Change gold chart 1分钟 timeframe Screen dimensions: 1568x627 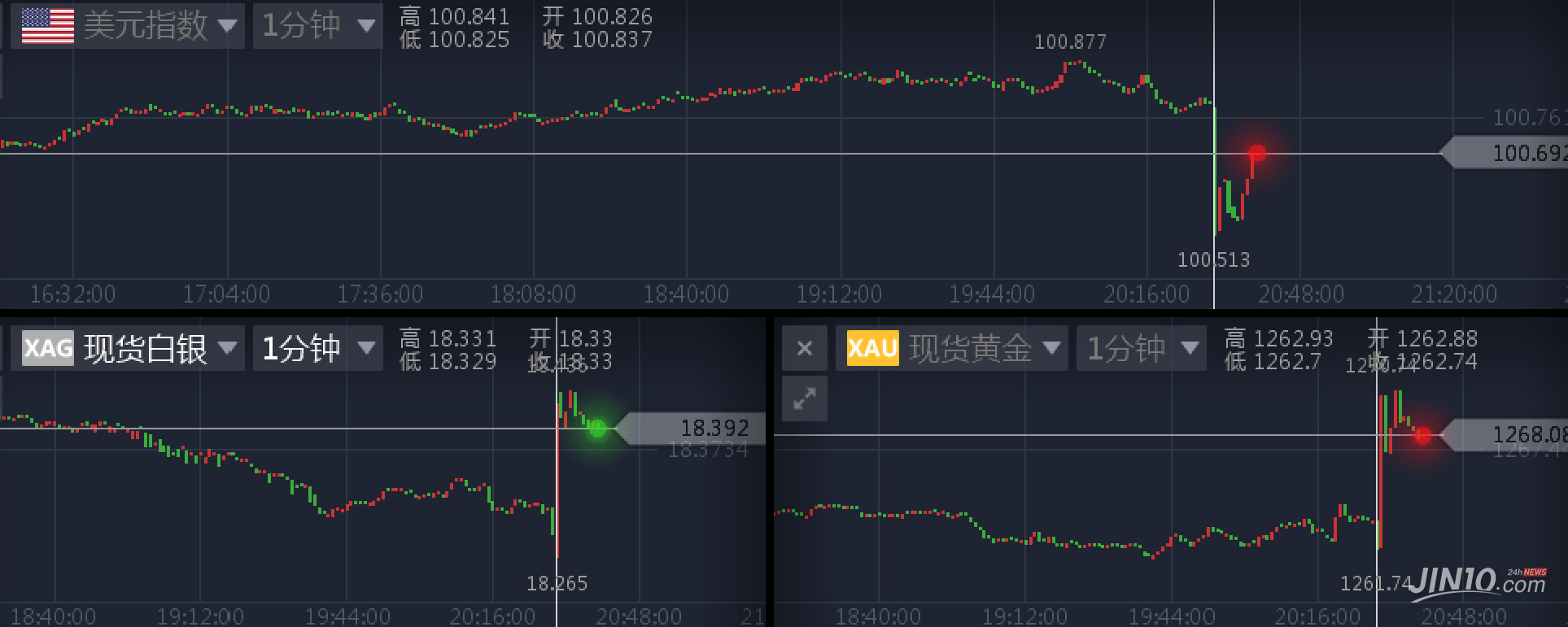click(1141, 348)
